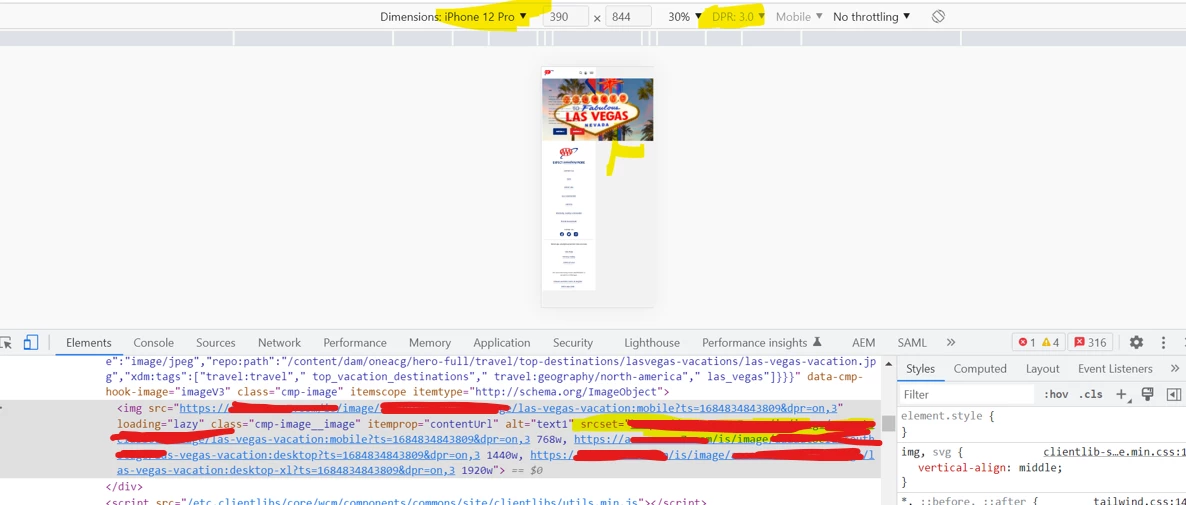Open the SAML tab
The image size is (1186, 505).
(911, 342)
